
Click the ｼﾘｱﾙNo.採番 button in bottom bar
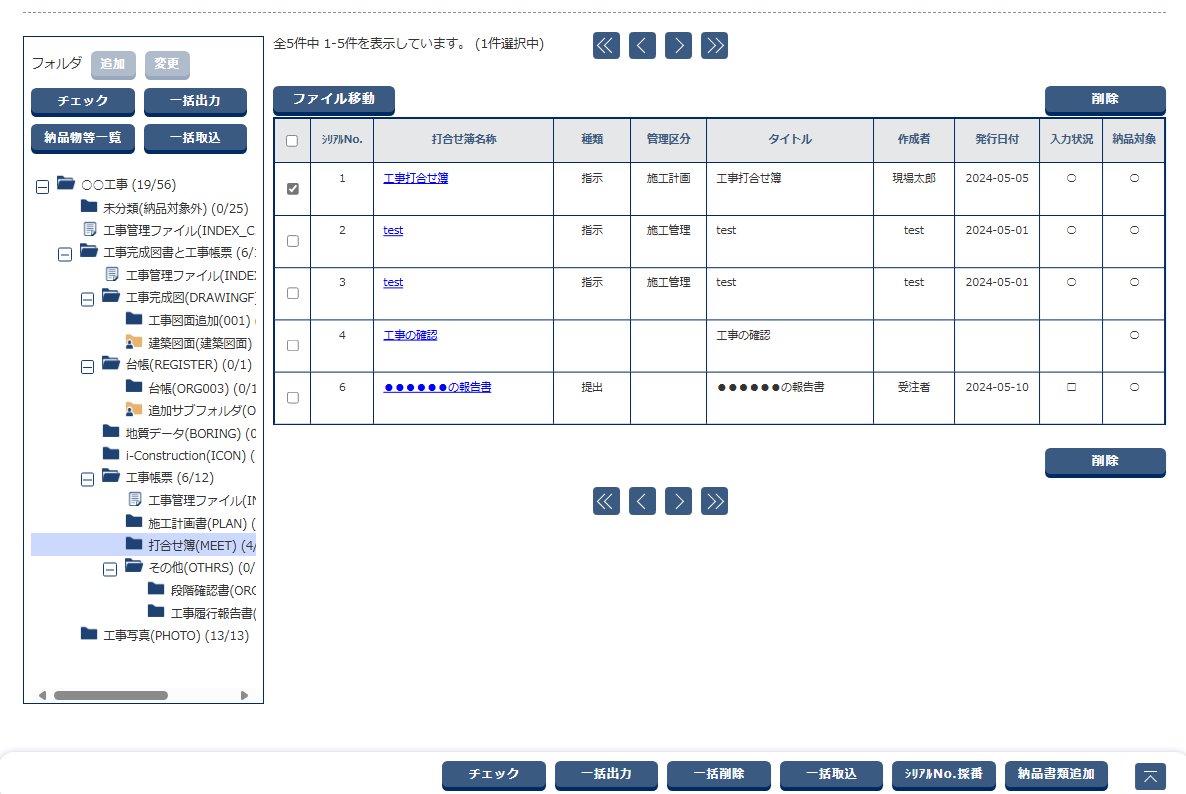click(943, 774)
